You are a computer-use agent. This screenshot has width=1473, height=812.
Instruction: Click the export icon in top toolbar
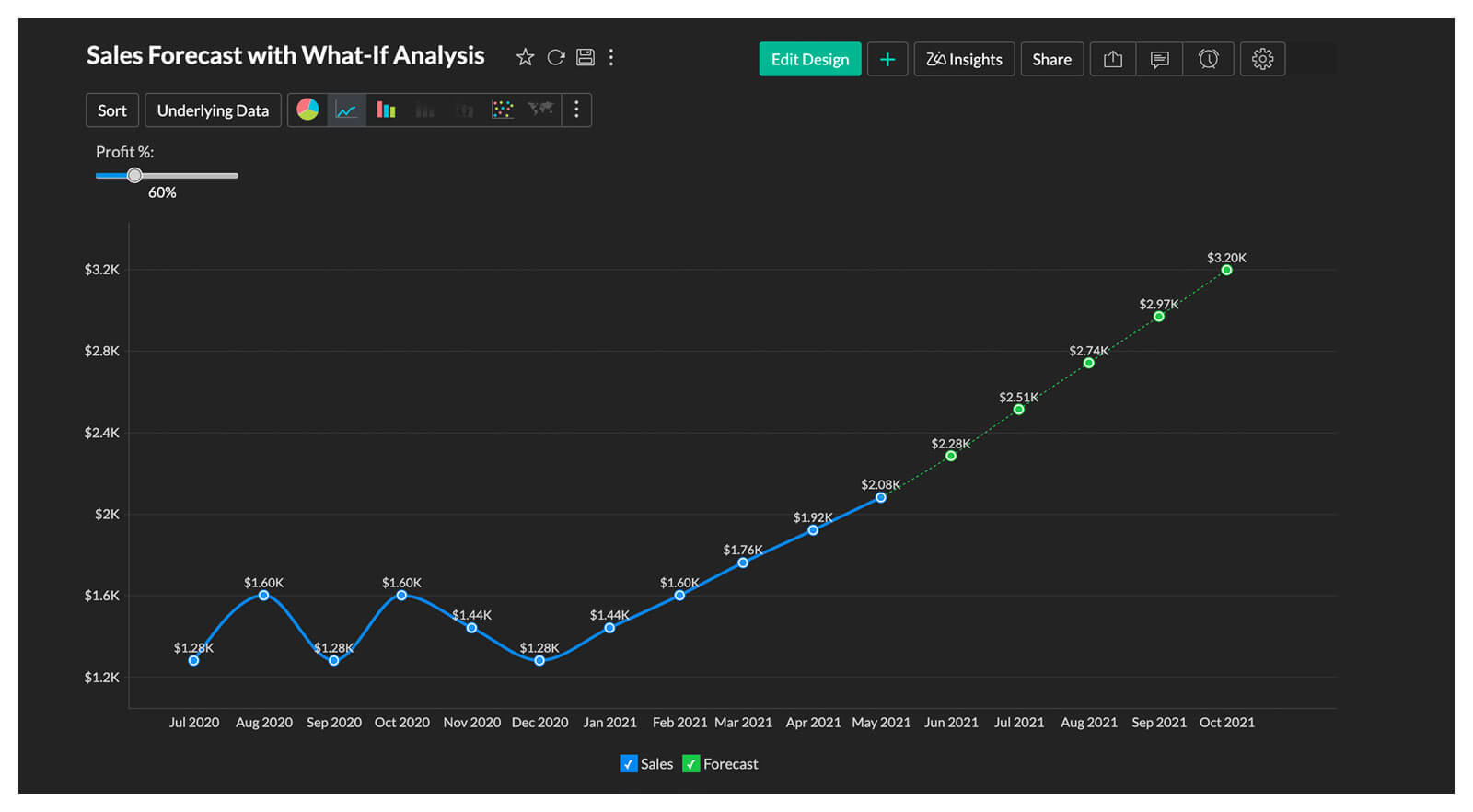pyautogui.click(x=1113, y=59)
